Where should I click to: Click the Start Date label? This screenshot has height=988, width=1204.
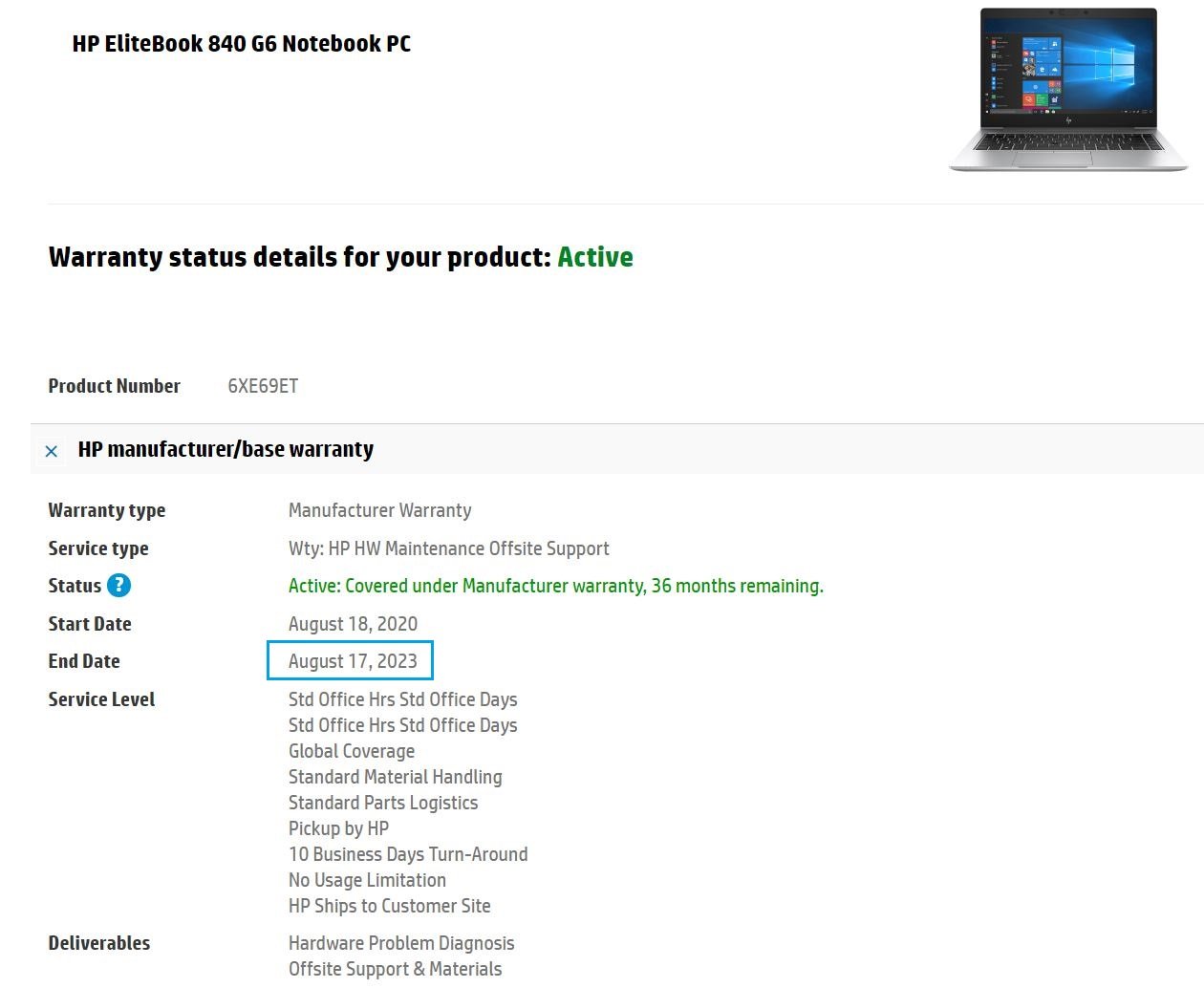pyautogui.click(x=90, y=624)
